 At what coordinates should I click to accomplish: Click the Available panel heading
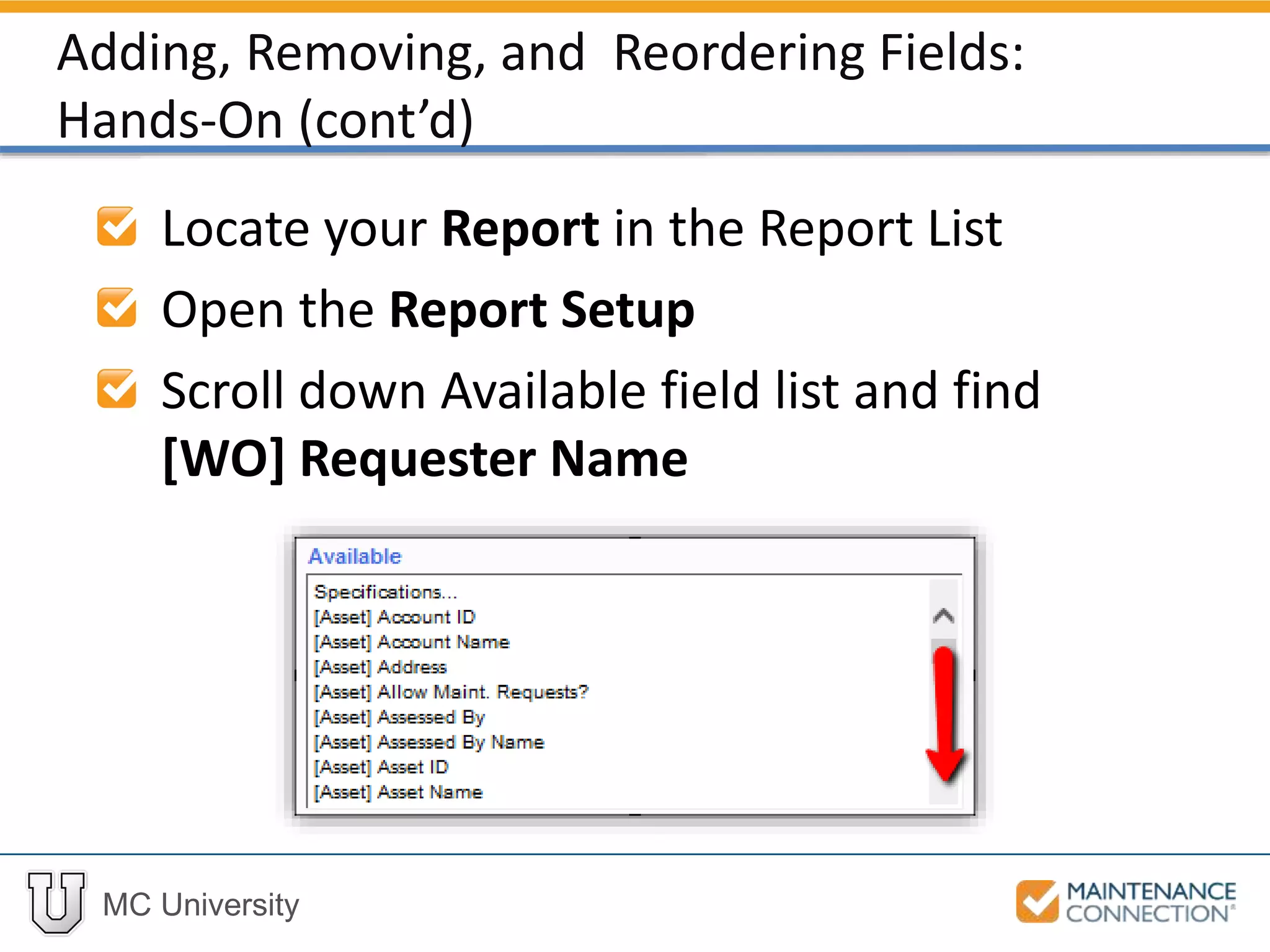pos(355,557)
